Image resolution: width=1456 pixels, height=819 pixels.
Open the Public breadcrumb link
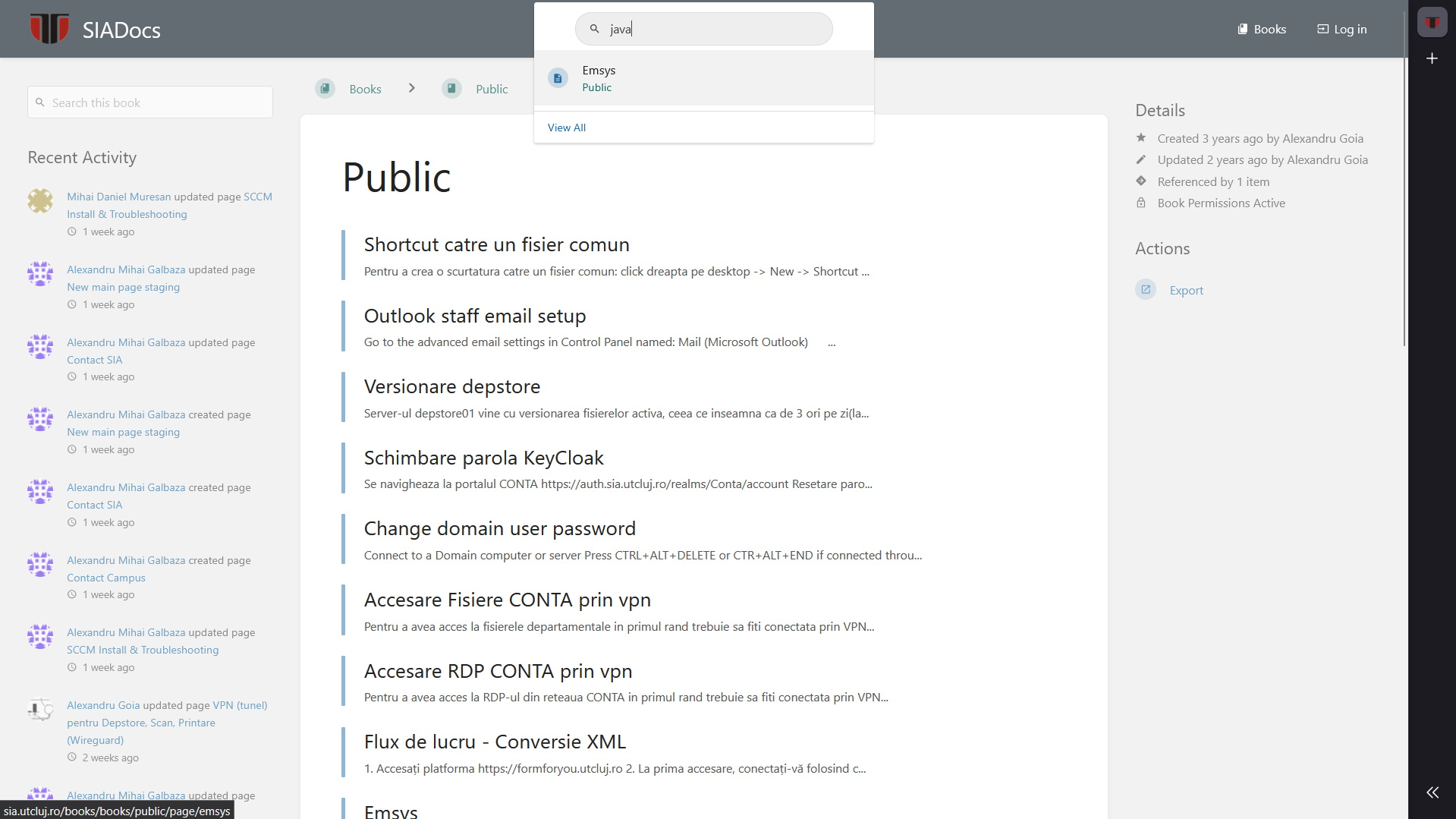pyautogui.click(x=492, y=90)
